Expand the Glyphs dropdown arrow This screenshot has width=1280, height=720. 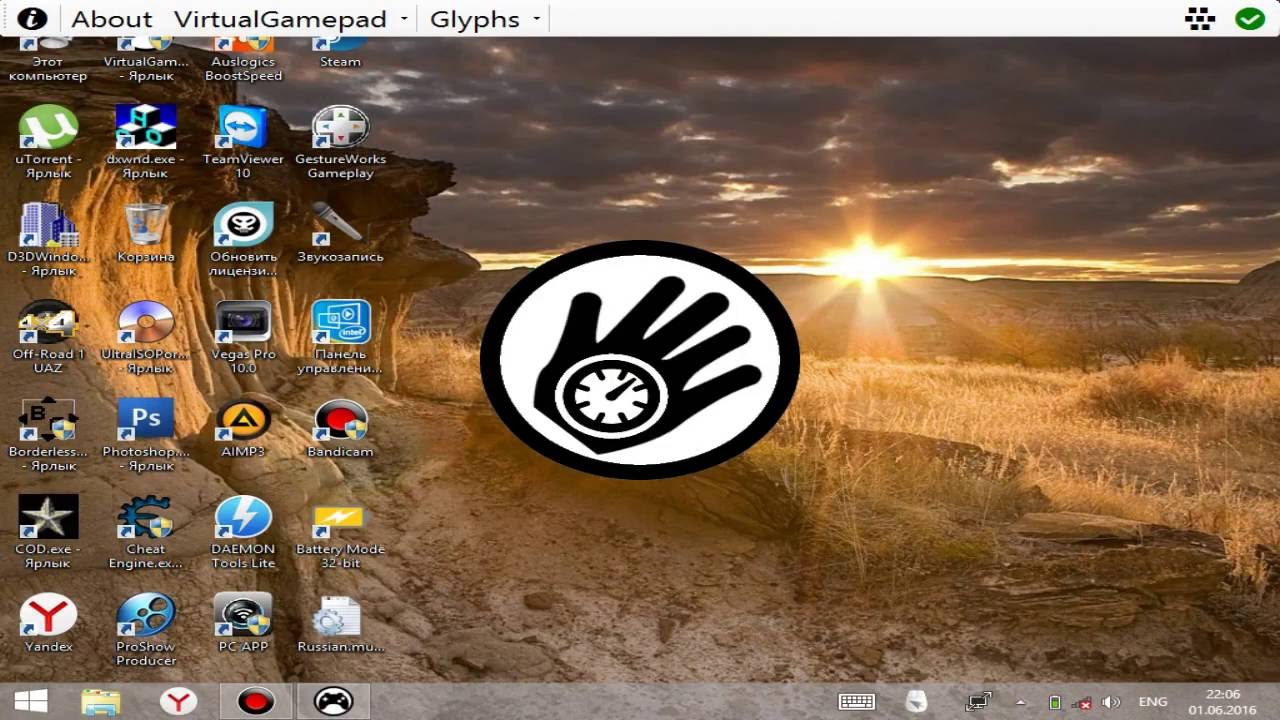click(537, 19)
